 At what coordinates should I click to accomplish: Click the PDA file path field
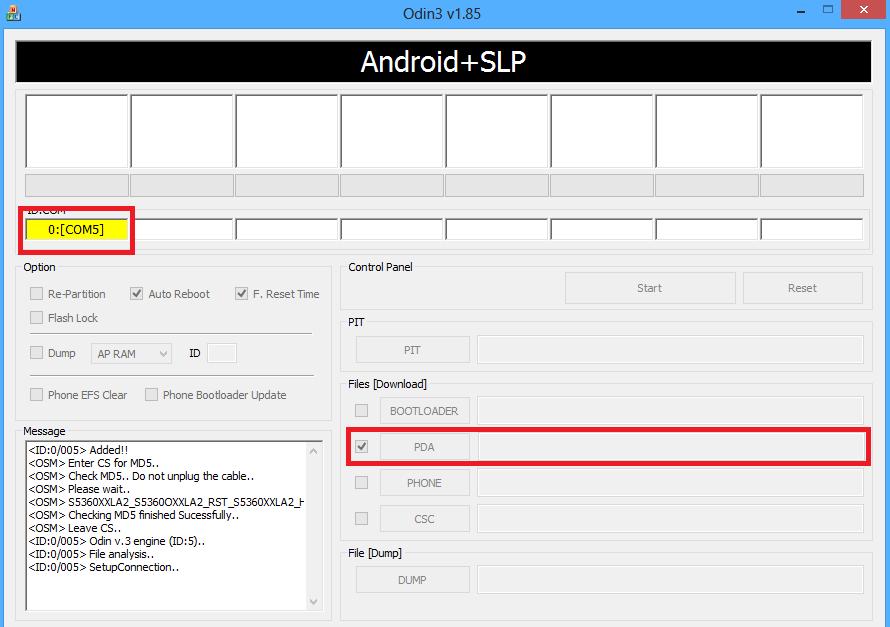pos(671,447)
